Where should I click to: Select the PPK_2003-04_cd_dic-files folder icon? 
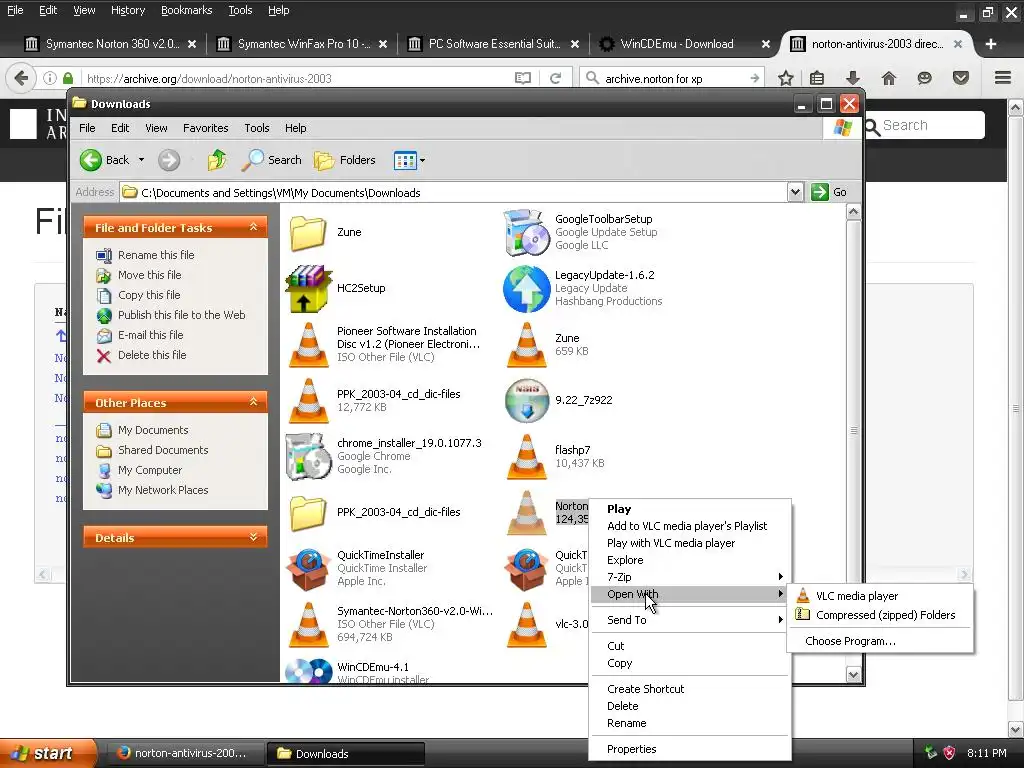(308, 513)
